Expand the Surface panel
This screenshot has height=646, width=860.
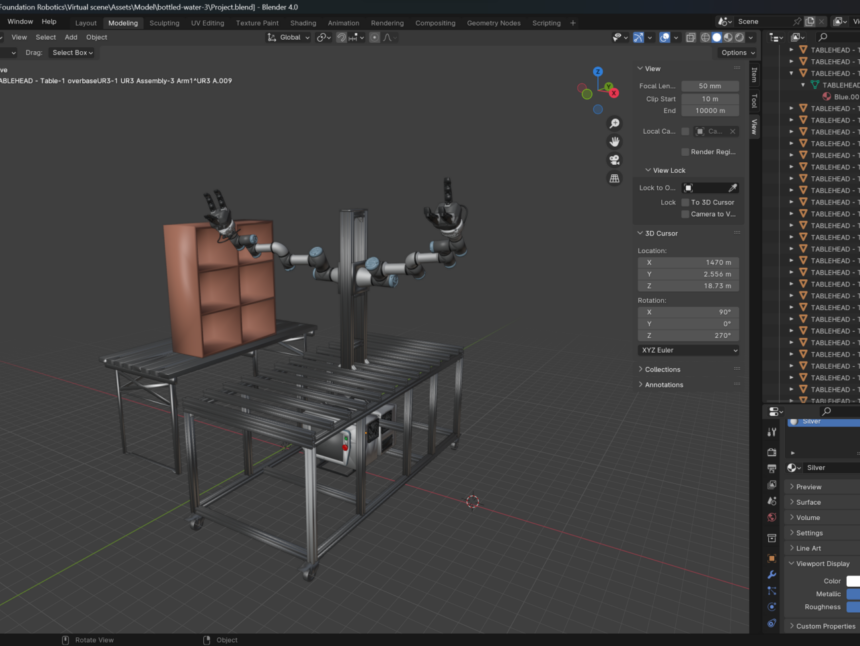(x=813, y=501)
